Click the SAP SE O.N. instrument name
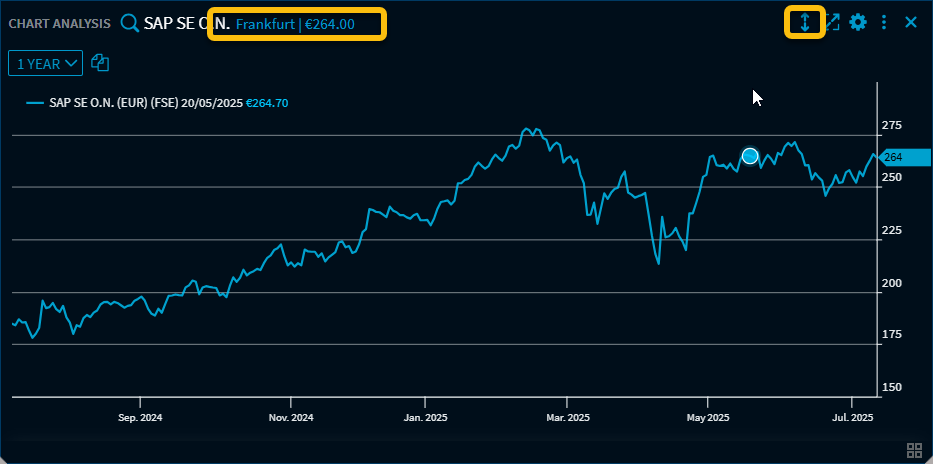The image size is (933, 464). point(186,23)
